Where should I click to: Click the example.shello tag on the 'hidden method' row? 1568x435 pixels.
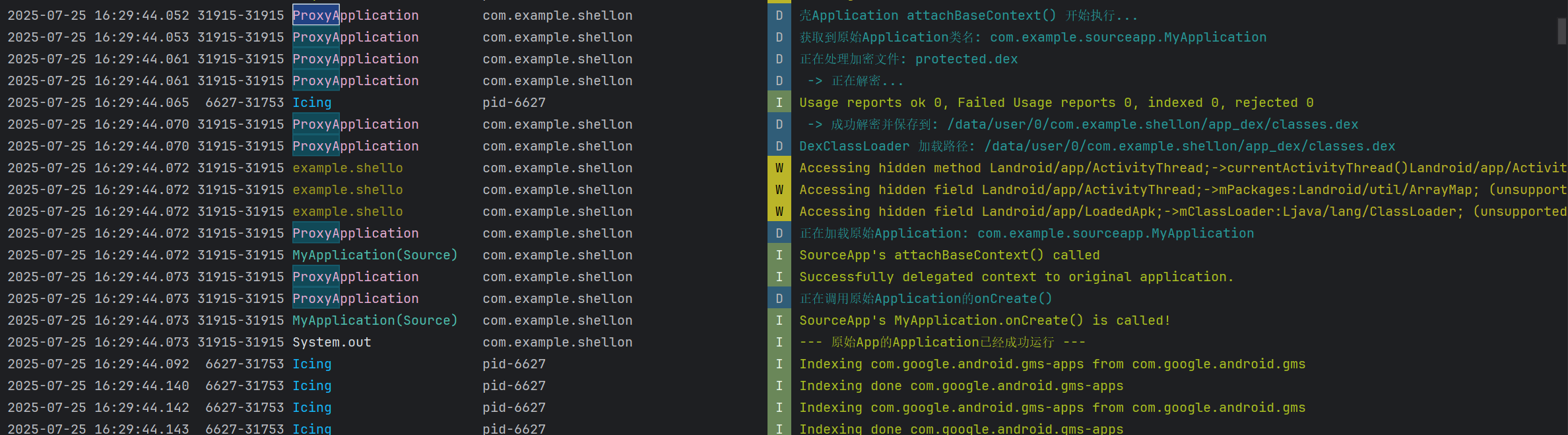click(348, 168)
